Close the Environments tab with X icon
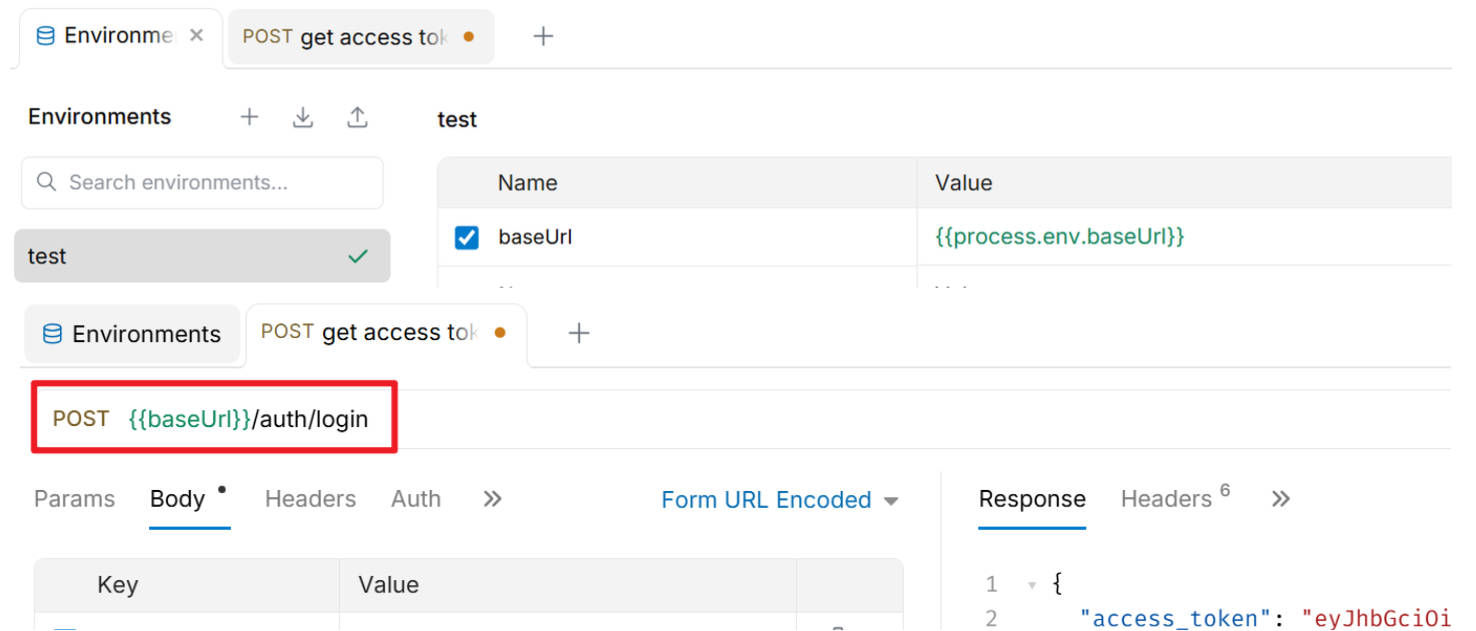Screen dimensions: 1476x631 (197, 35)
